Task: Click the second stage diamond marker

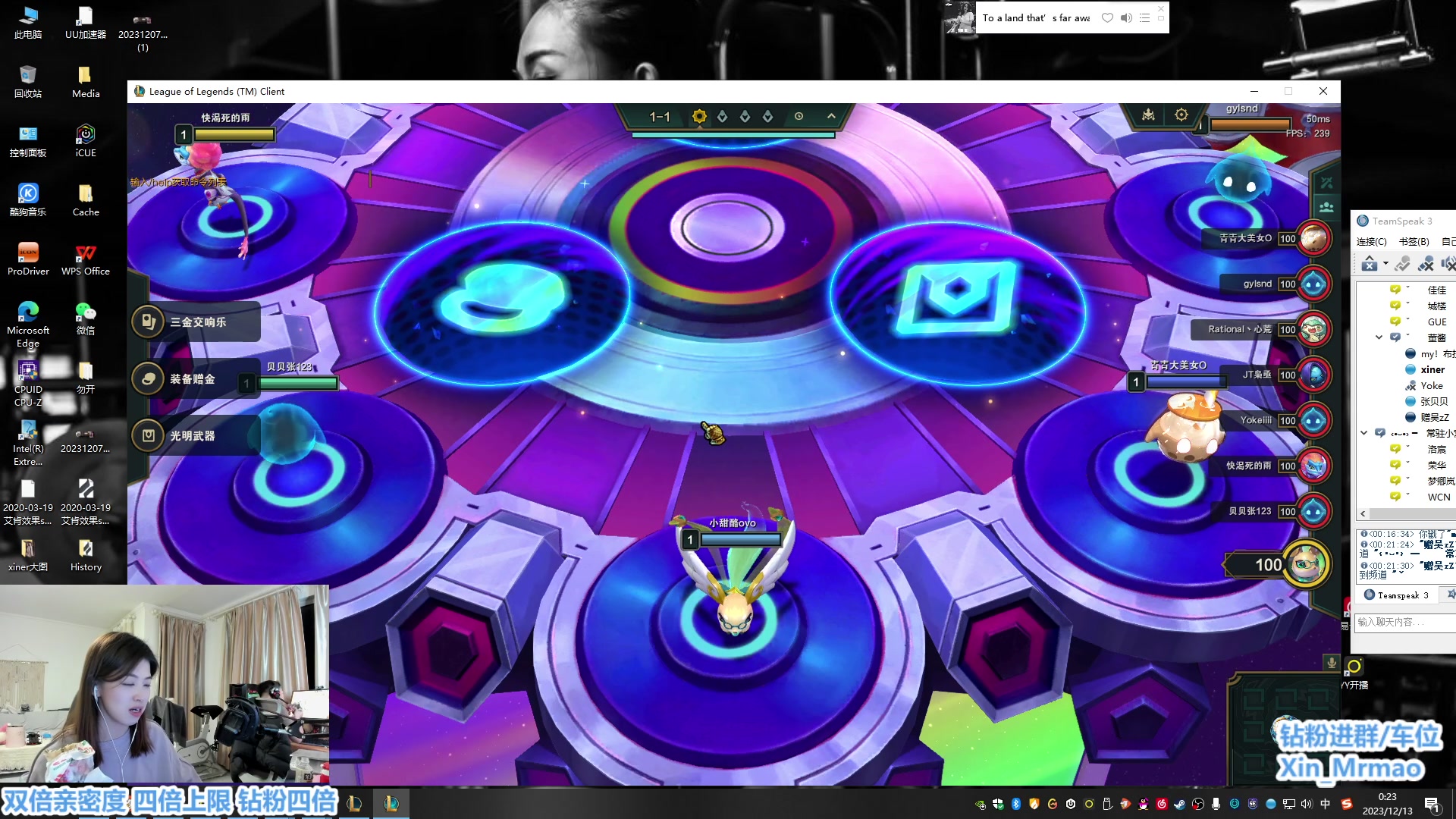Action: pos(722,116)
